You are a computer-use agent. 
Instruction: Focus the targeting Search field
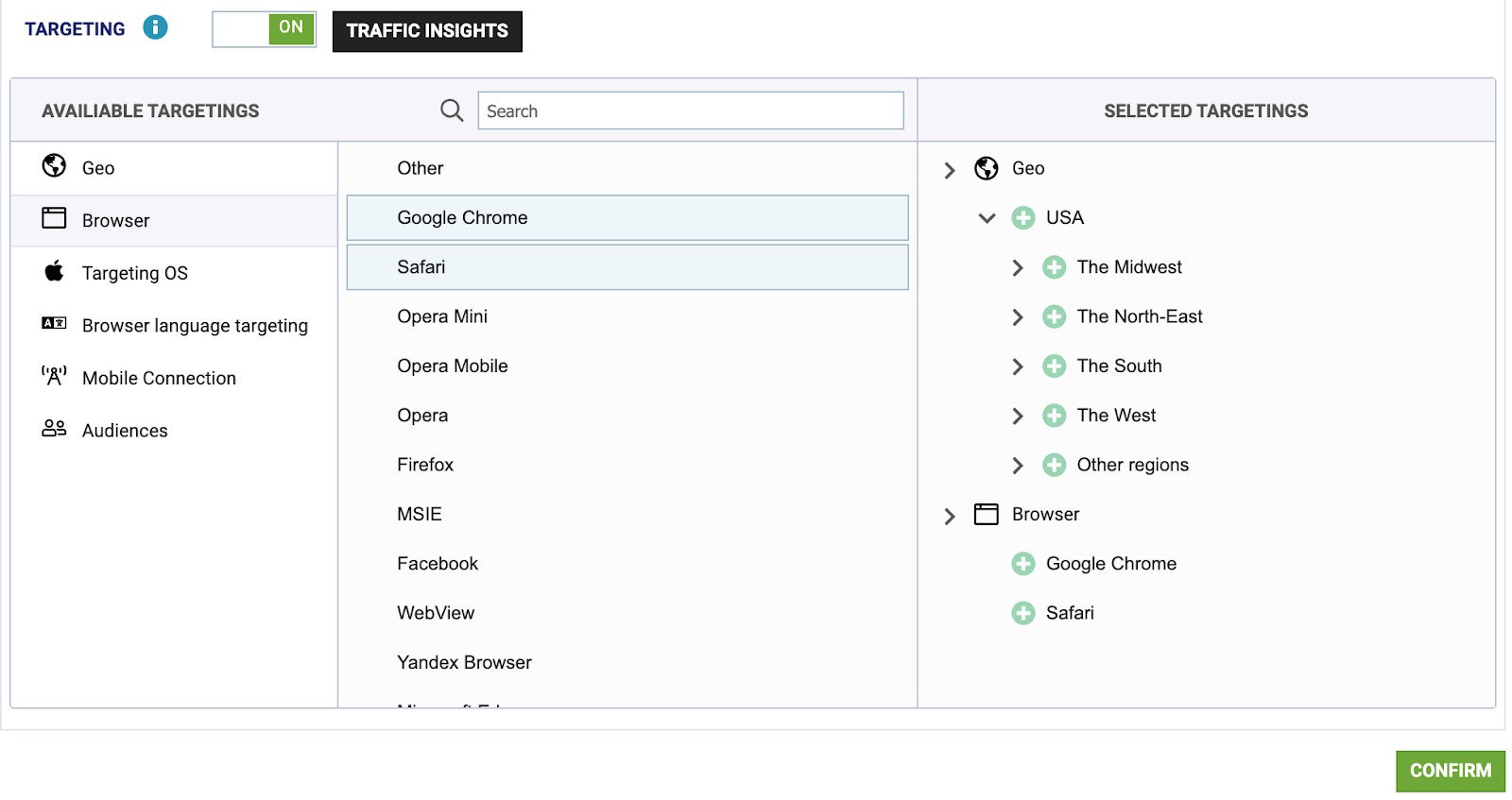690,111
